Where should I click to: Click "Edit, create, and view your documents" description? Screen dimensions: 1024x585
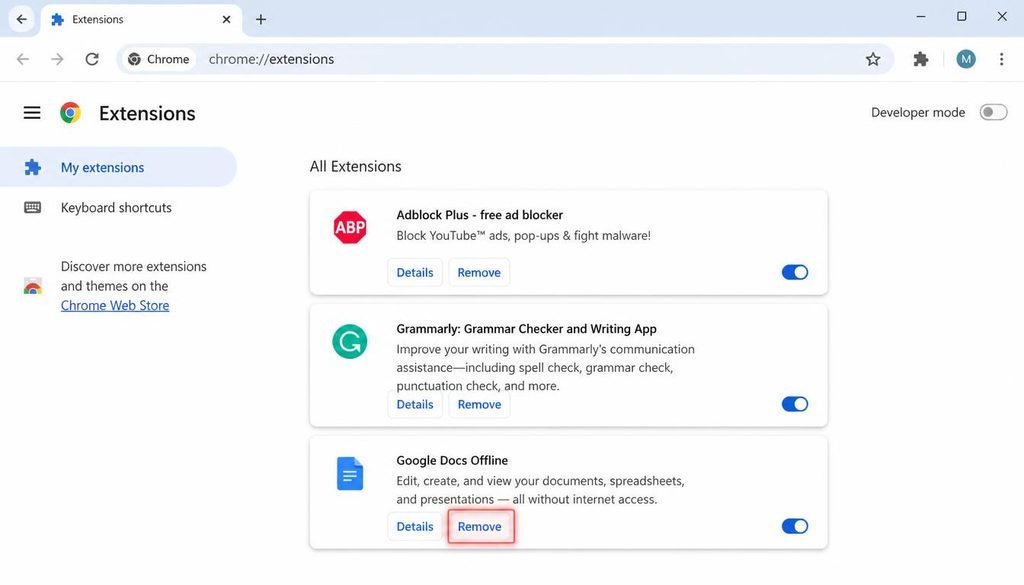click(540, 490)
